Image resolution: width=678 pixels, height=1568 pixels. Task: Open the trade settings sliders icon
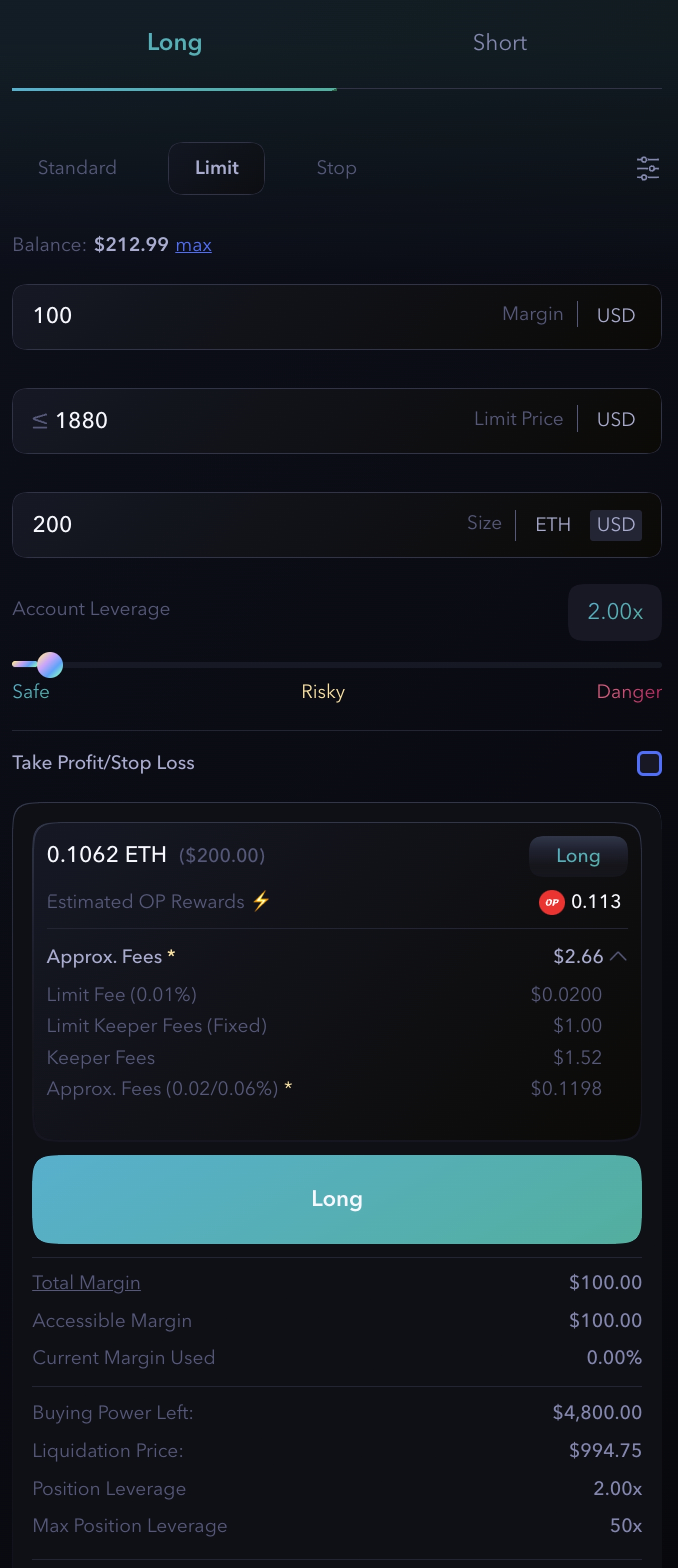(x=647, y=168)
